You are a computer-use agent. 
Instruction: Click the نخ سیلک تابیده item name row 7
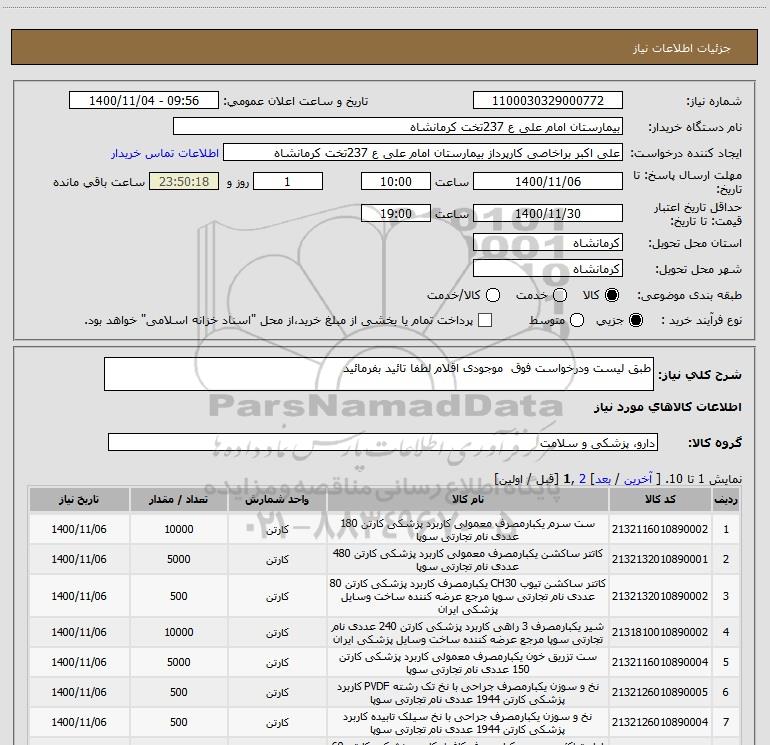(468, 722)
